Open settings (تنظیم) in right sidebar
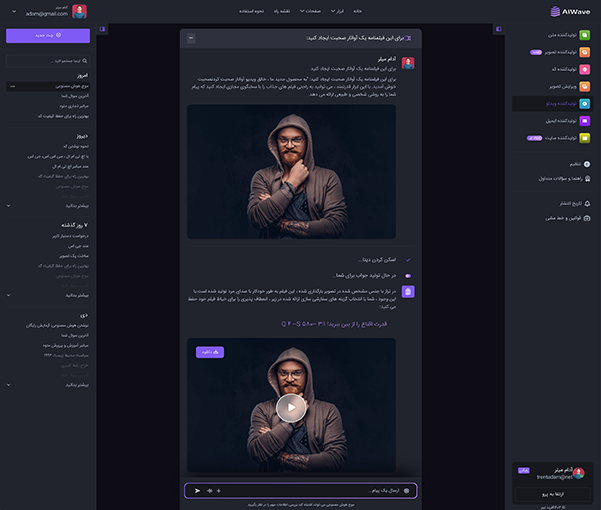The height and width of the screenshot is (510, 601). pos(580,164)
